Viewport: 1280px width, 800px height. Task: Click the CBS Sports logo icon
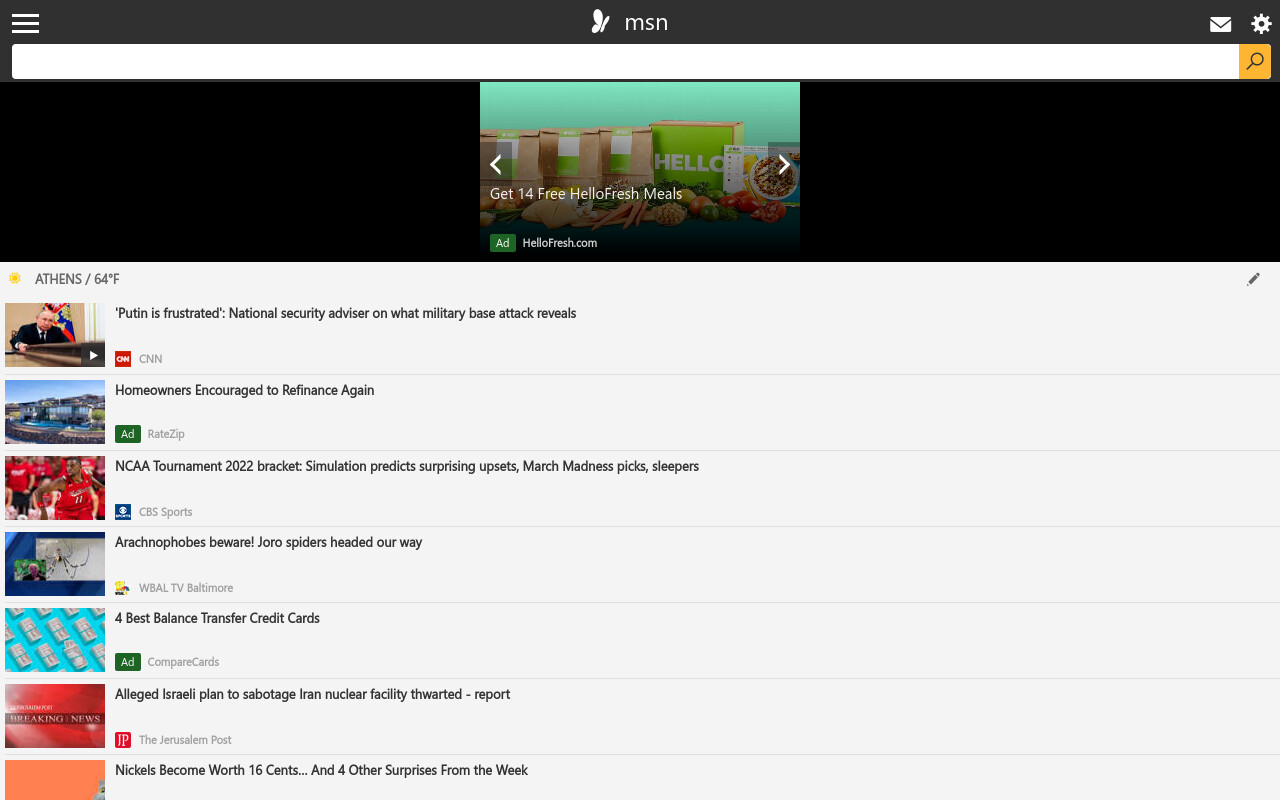123,512
